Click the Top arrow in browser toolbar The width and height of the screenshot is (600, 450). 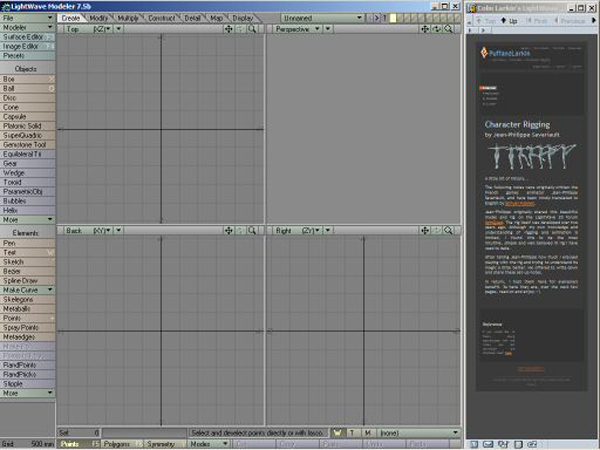[486, 21]
